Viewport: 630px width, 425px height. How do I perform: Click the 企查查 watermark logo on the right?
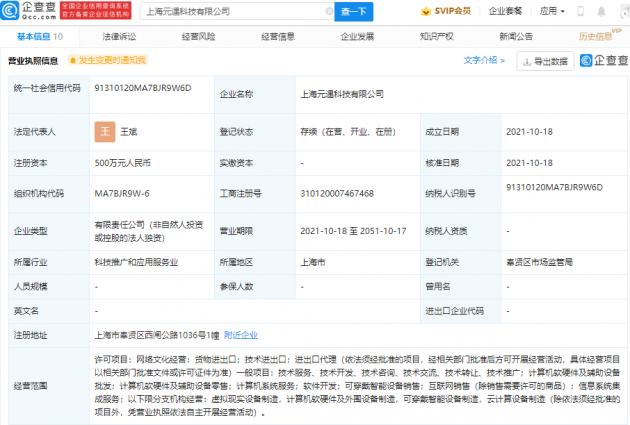pyautogui.click(x=604, y=61)
